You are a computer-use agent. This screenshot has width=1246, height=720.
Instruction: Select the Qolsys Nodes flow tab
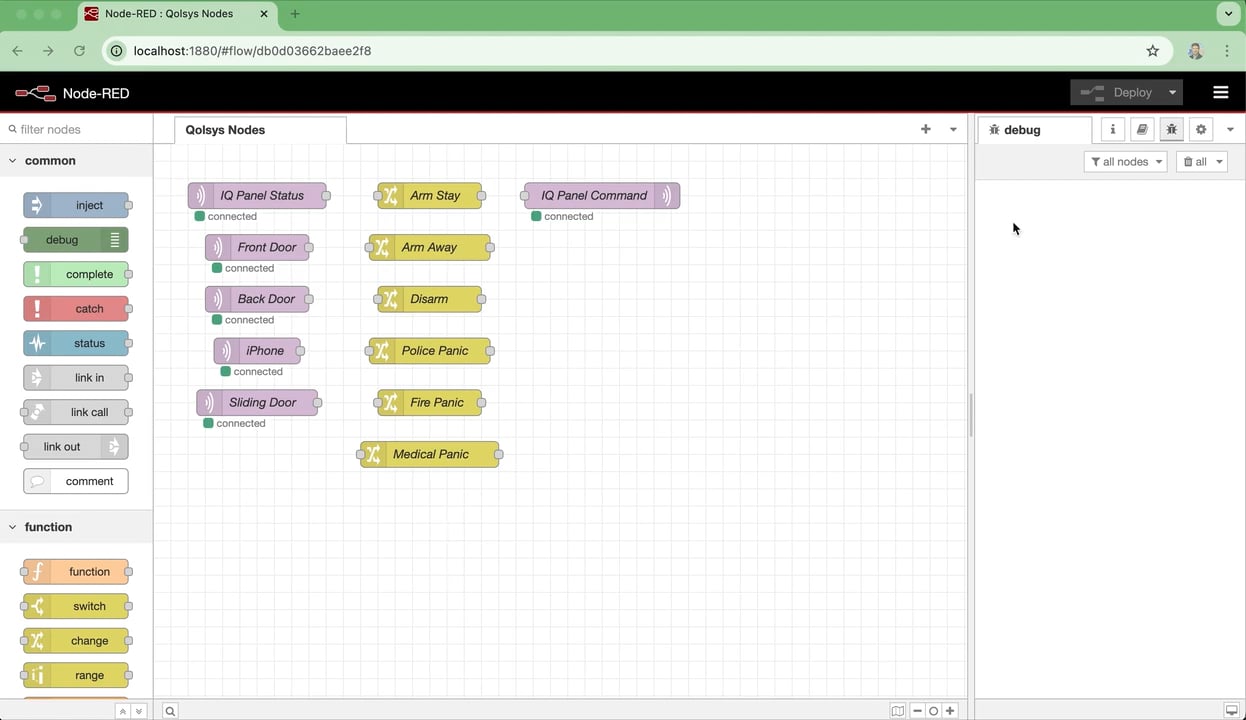[260, 130]
